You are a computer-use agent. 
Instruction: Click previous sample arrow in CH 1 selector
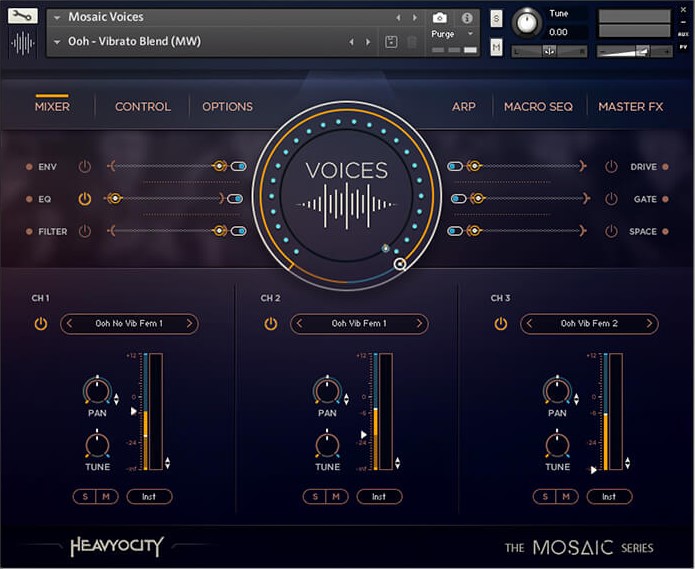click(69, 323)
